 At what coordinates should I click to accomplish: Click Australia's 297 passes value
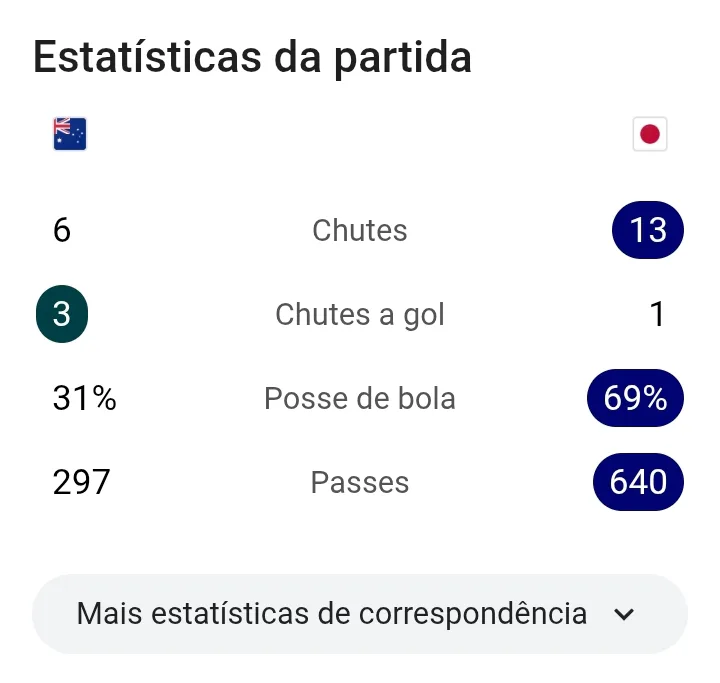81,482
